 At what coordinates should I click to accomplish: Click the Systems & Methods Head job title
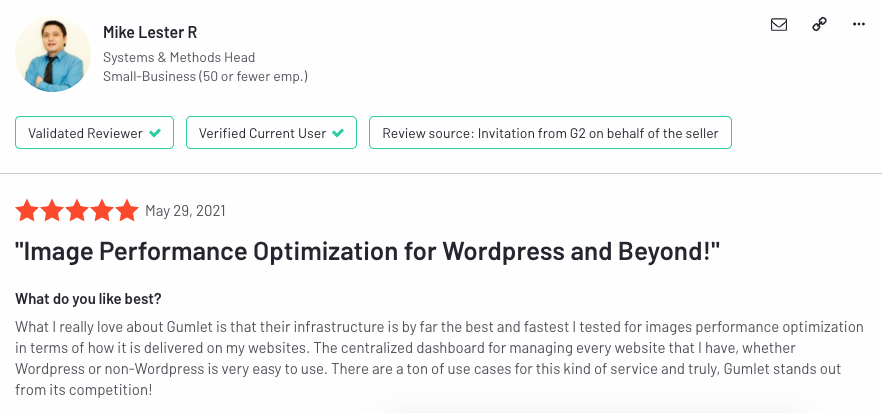179,57
